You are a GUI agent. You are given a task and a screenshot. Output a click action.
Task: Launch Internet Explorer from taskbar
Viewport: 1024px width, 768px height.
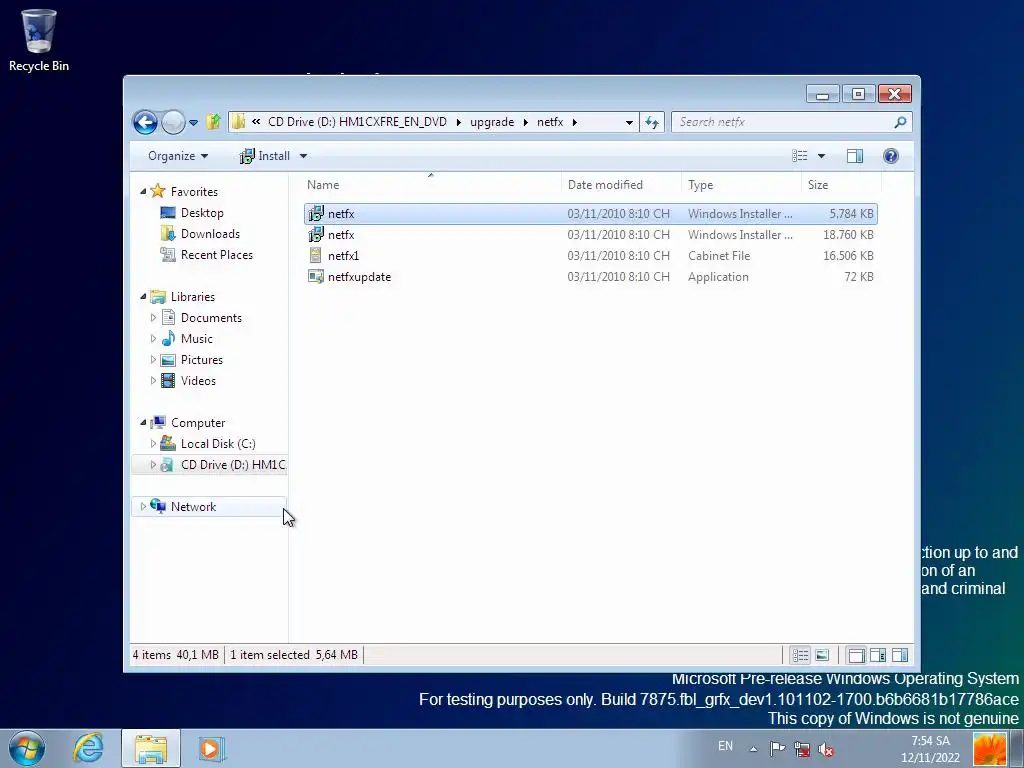coord(88,748)
